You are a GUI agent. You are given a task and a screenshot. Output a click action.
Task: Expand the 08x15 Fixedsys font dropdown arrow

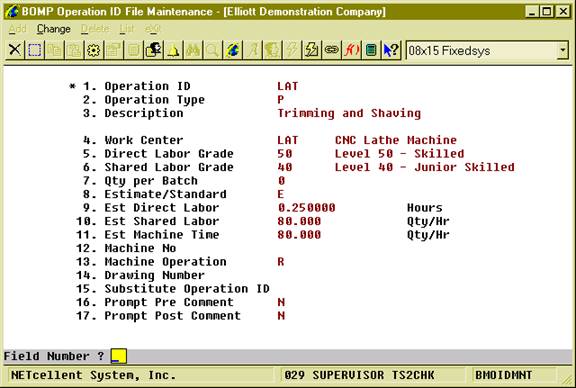pyautogui.click(x=562, y=51)
